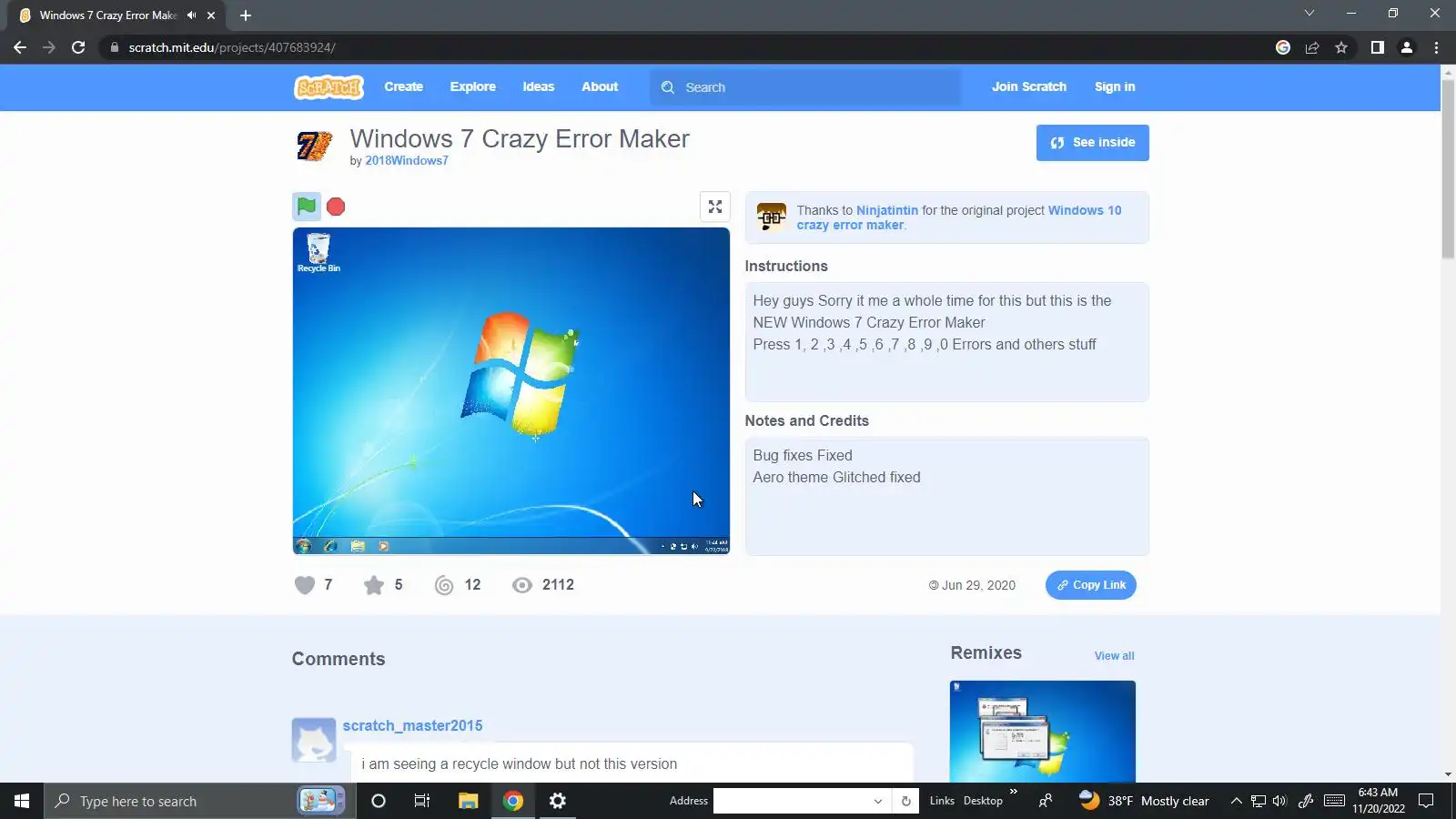
Task: Mute the tab audio speaker icon
Action: (x=191, y=15)
